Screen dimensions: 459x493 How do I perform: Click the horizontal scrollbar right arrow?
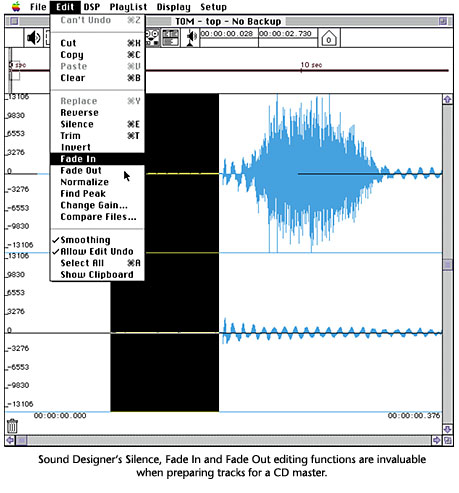436,441
